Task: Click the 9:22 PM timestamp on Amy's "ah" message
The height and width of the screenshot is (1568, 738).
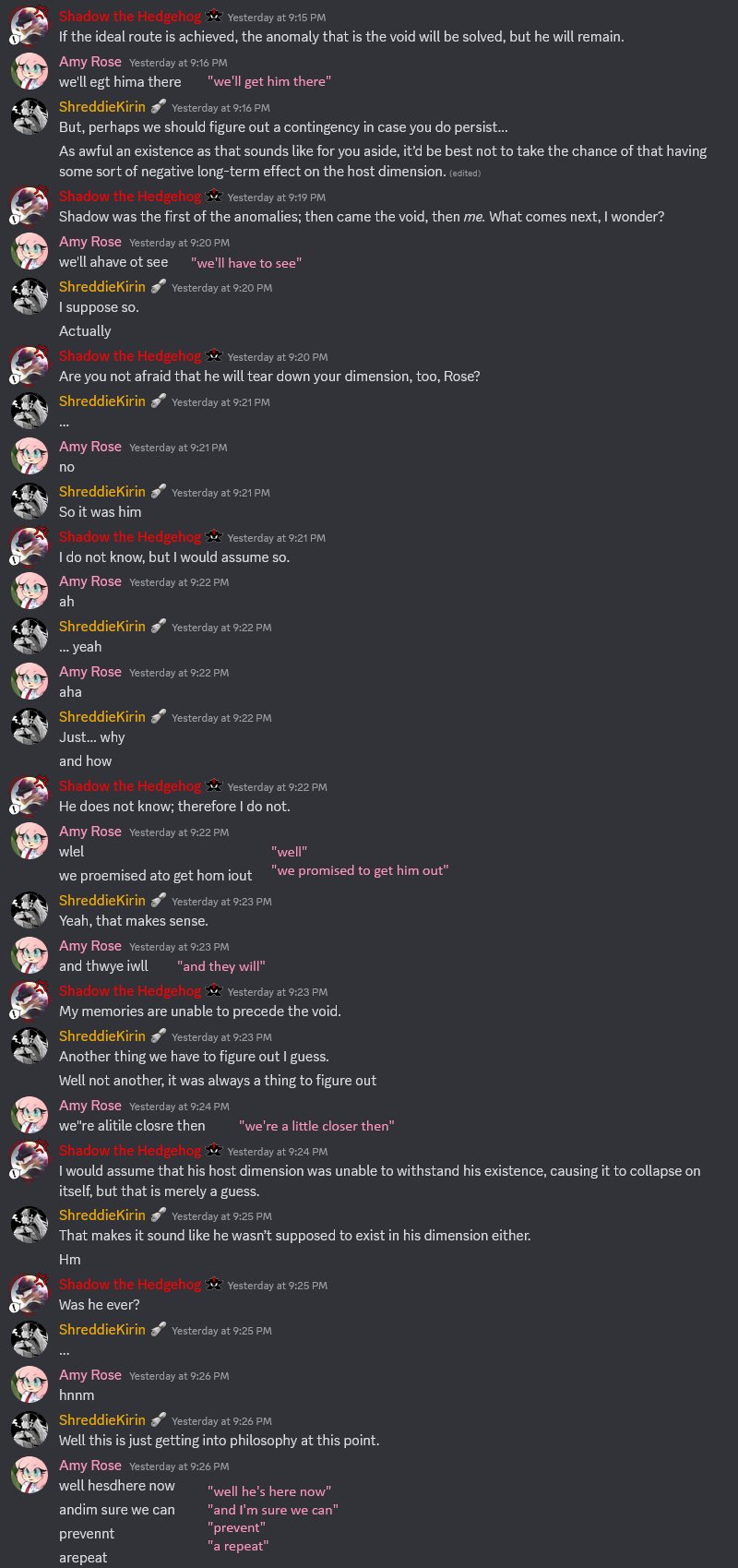Action: [179, 582]
